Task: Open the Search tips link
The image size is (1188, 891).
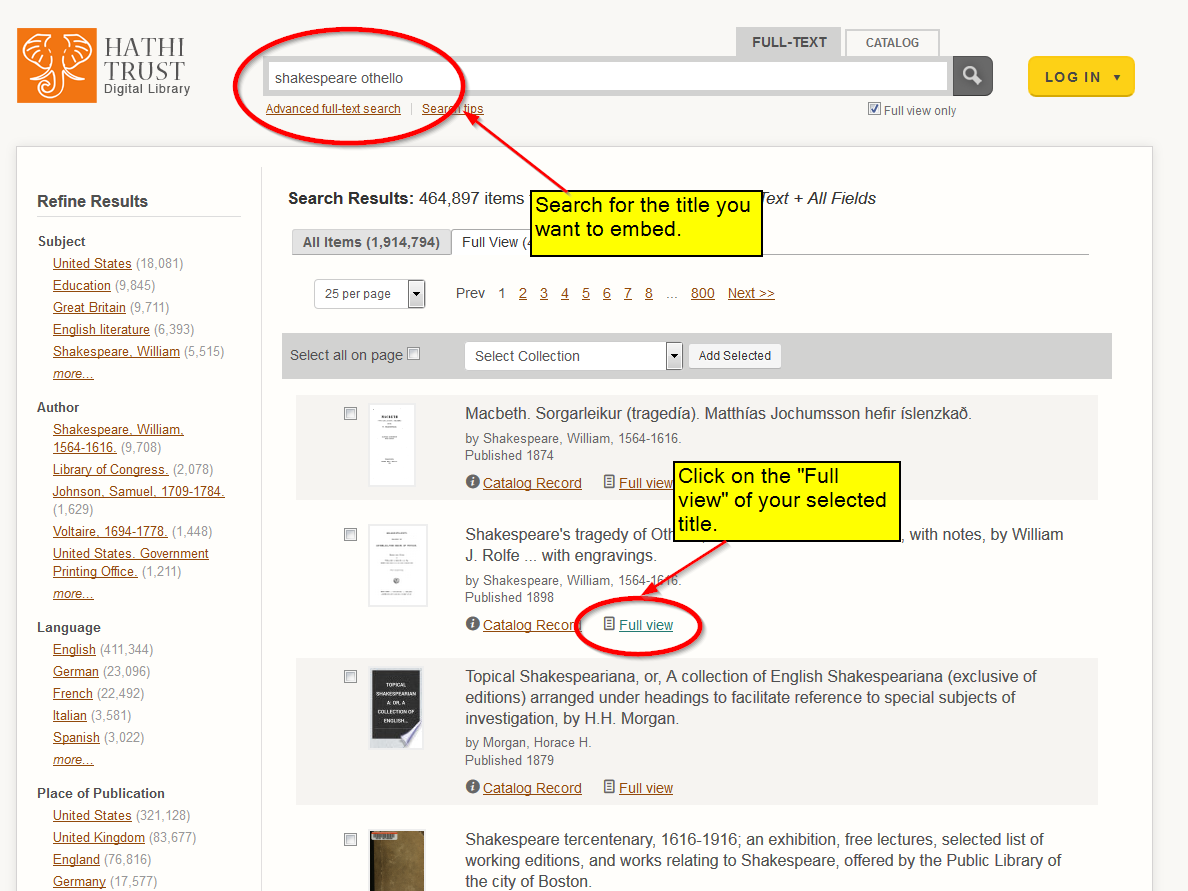Action: [452, 109]
